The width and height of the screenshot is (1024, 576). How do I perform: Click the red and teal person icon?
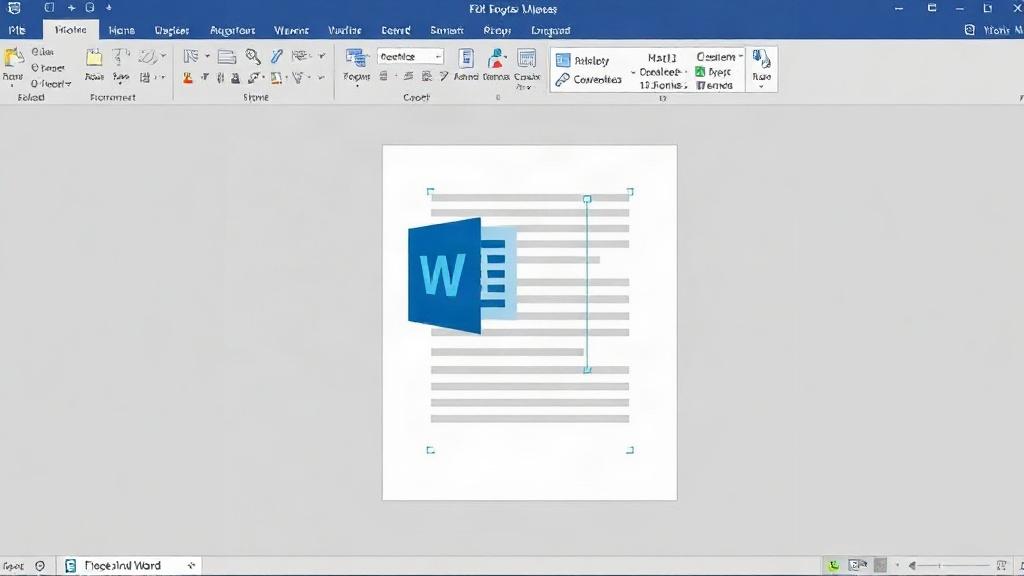[x=497, y=58]
